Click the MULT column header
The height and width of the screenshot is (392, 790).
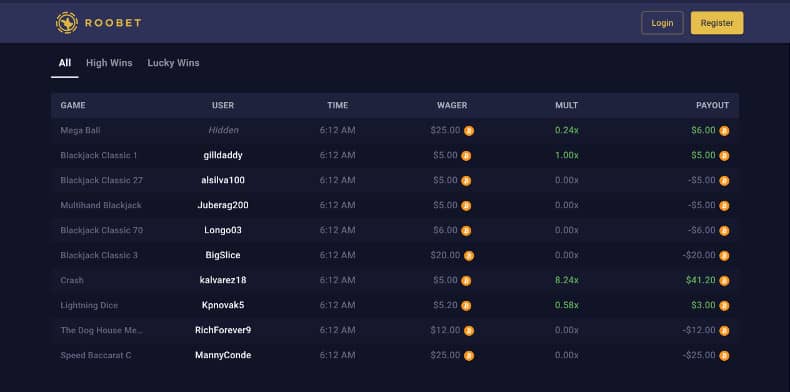[x=566, y=105]
